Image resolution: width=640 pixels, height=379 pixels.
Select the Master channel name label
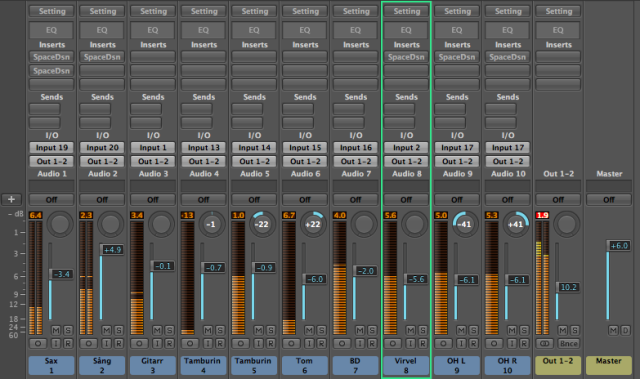(609, 365)
